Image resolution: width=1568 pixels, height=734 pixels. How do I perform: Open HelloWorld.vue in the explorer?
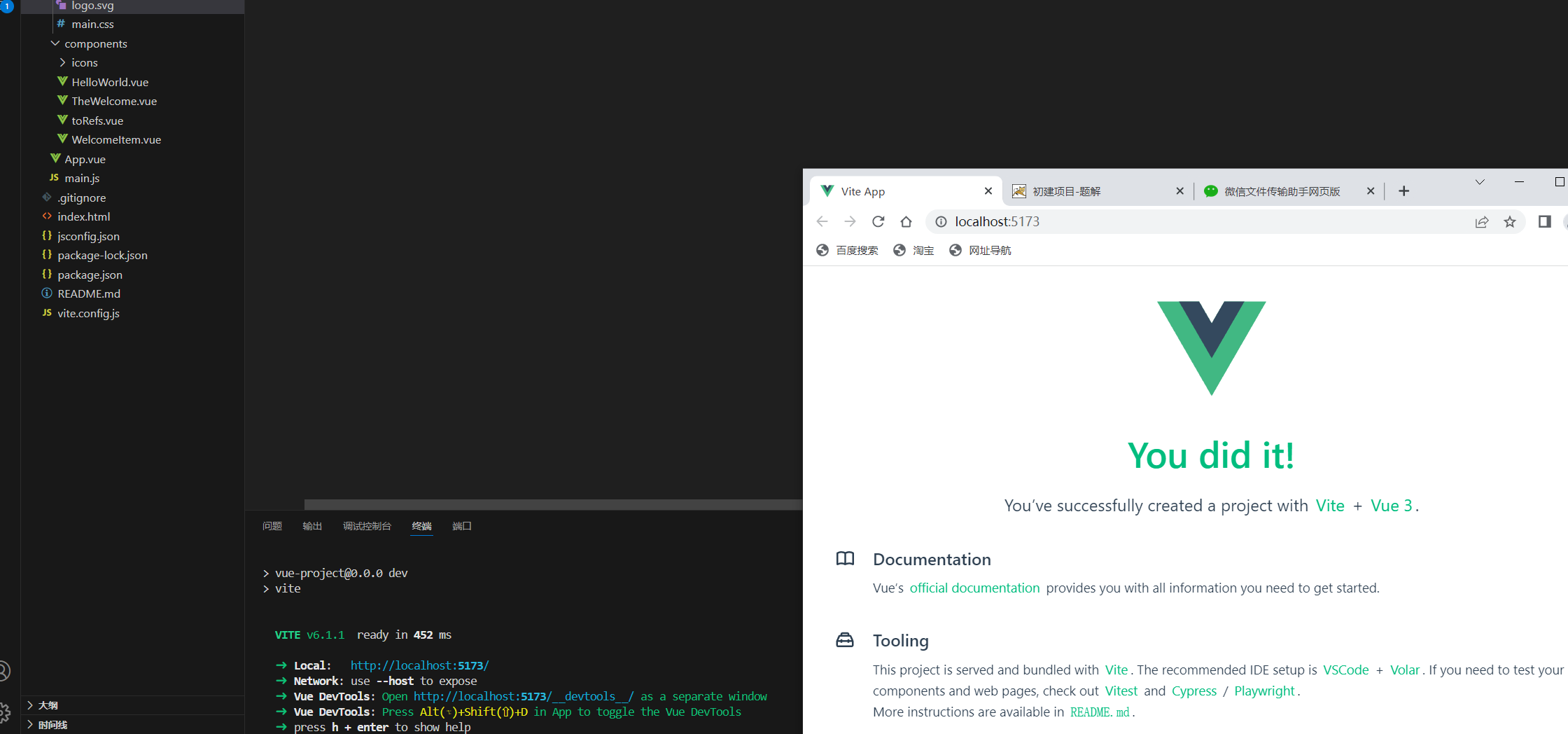click(x=133, y=82)
